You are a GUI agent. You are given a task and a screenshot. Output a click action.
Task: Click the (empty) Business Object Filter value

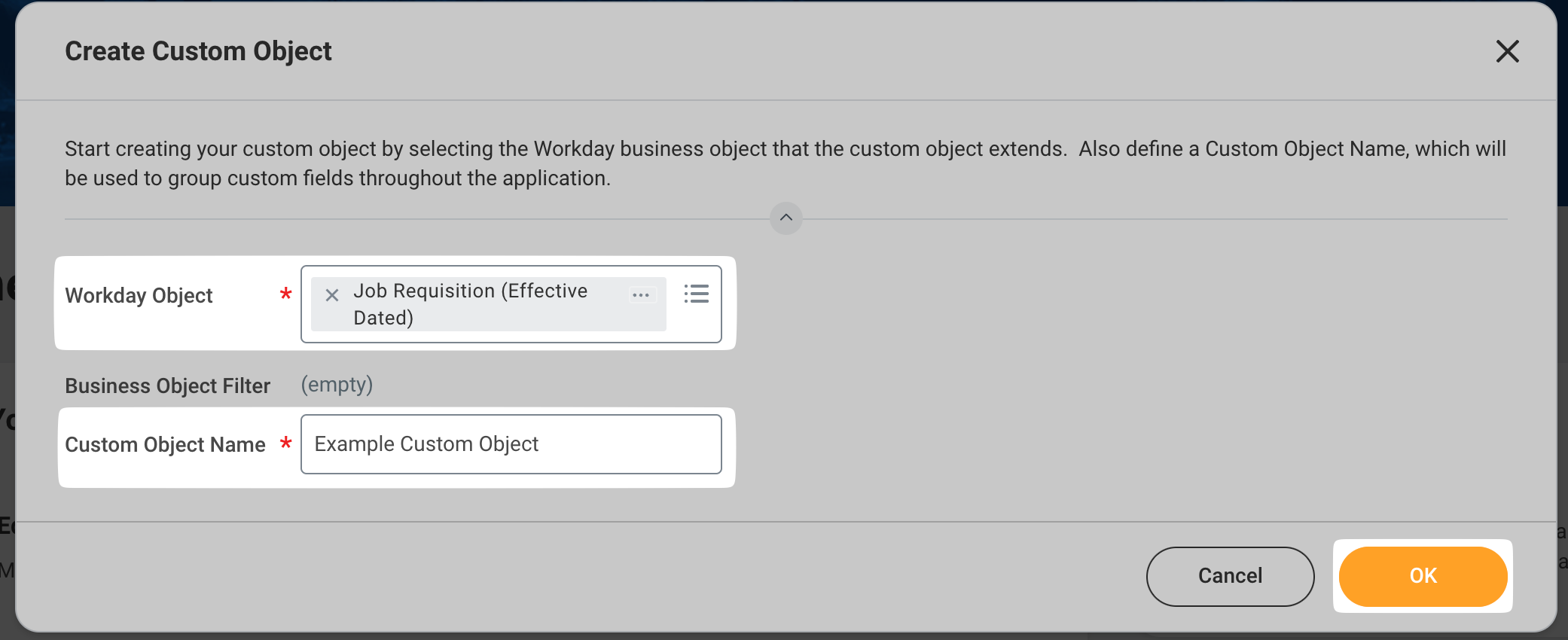(x=337, y=385)
